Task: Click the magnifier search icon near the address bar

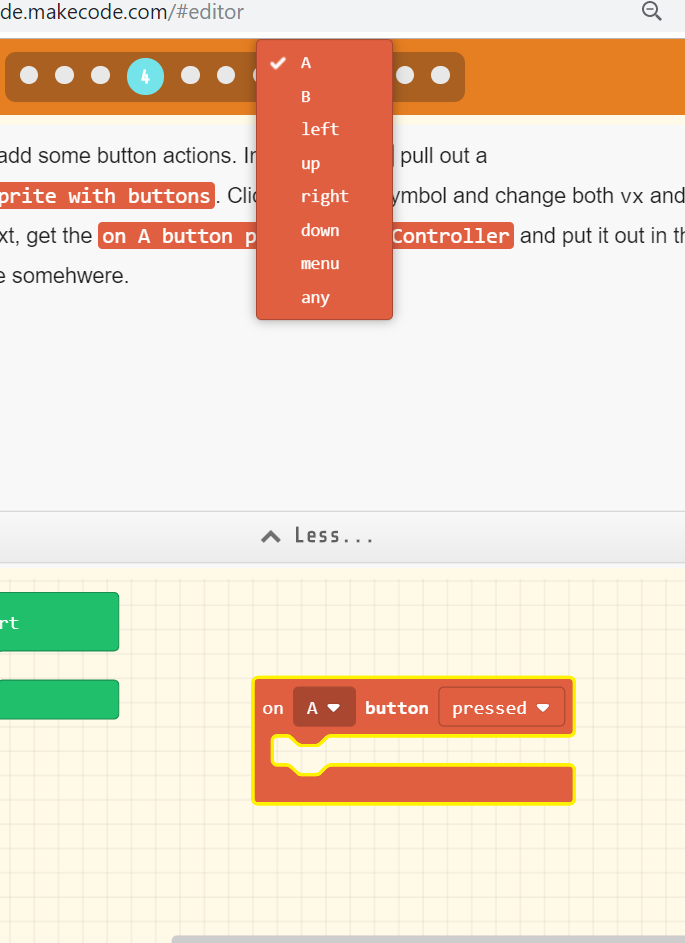Action: (x=652, y=12)
